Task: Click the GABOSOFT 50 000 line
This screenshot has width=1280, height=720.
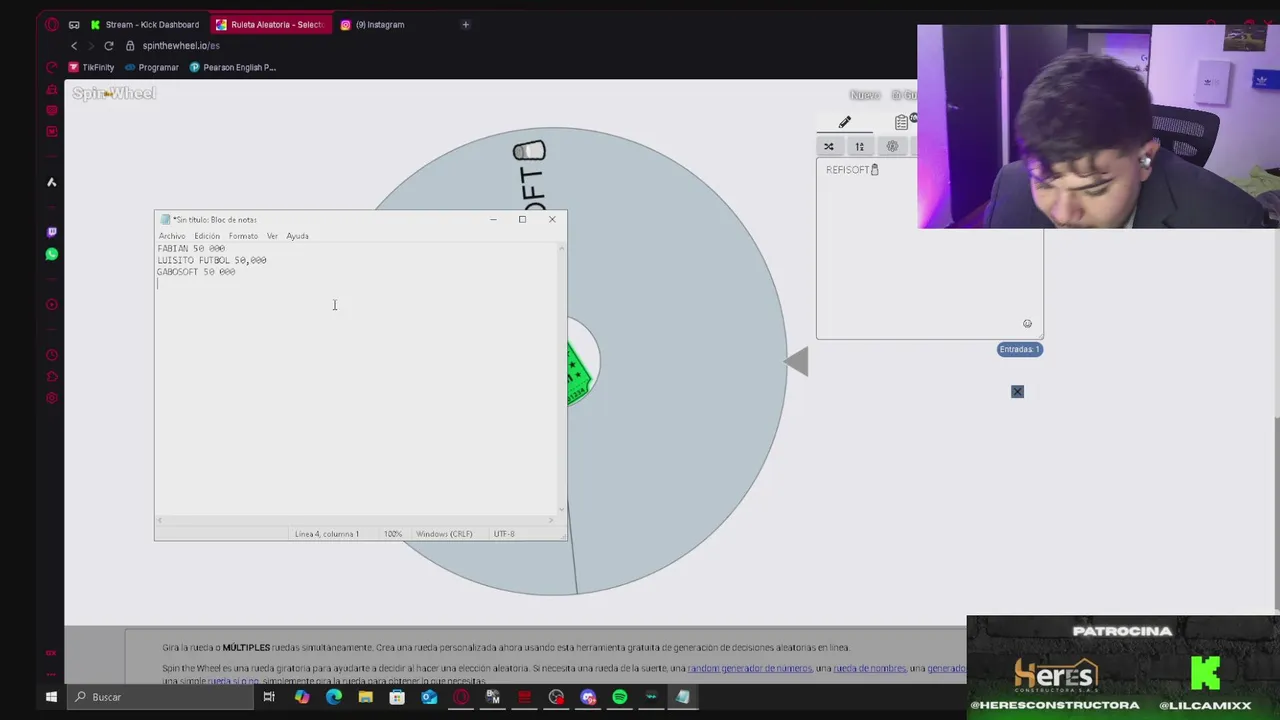Action: (x=196, y=272)
